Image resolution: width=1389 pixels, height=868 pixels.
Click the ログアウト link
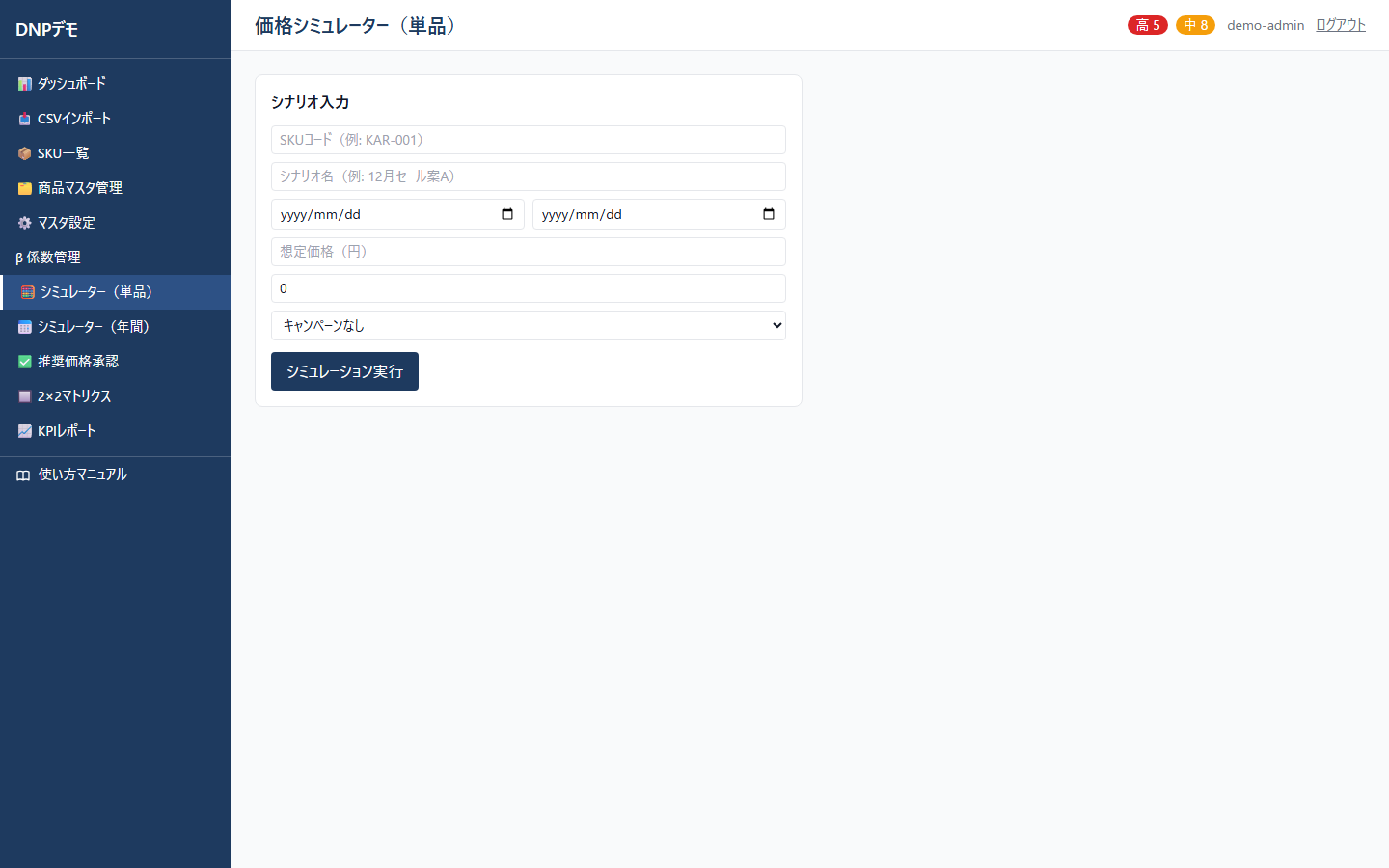point(1341,25)
